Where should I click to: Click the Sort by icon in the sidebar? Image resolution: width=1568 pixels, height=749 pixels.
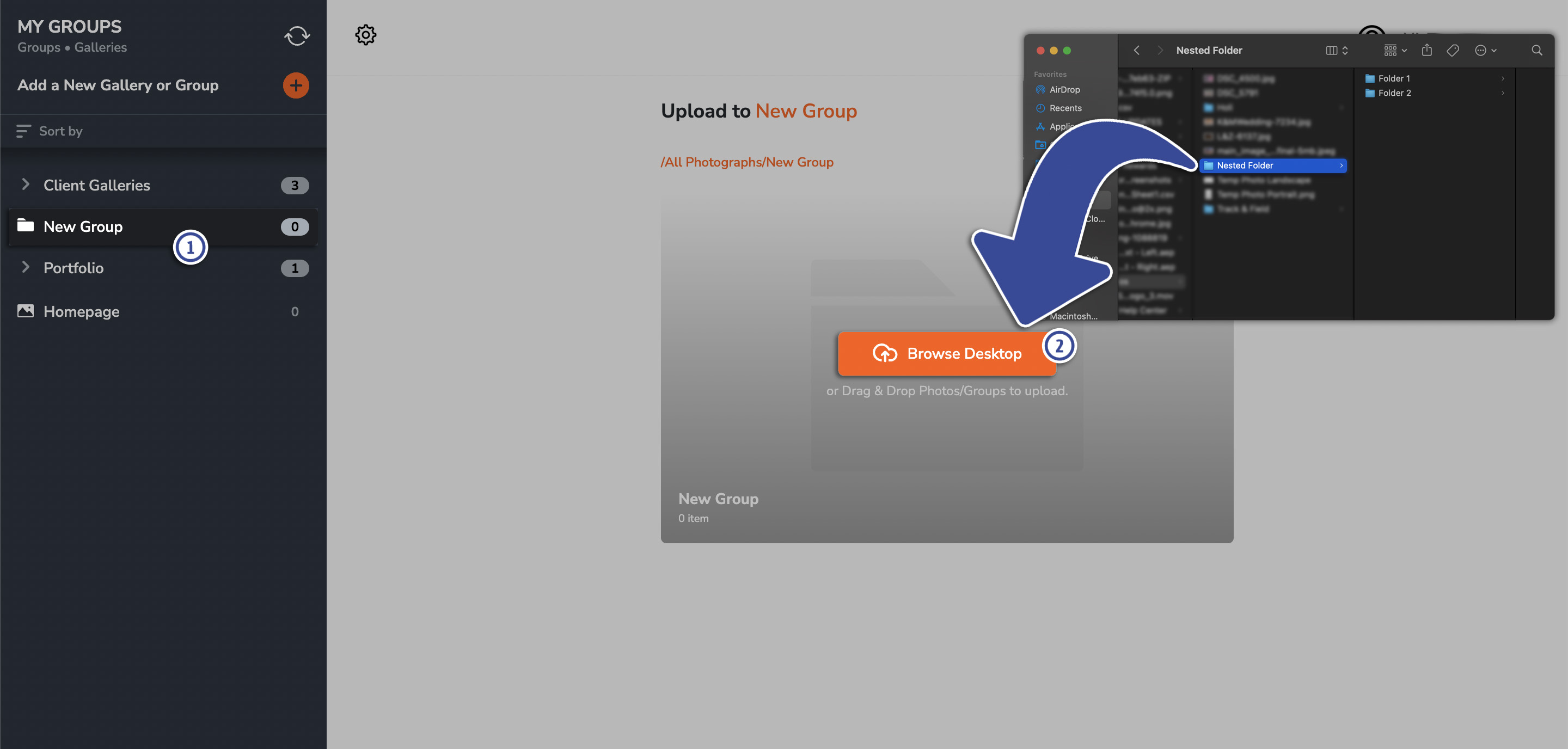point(23,131)
